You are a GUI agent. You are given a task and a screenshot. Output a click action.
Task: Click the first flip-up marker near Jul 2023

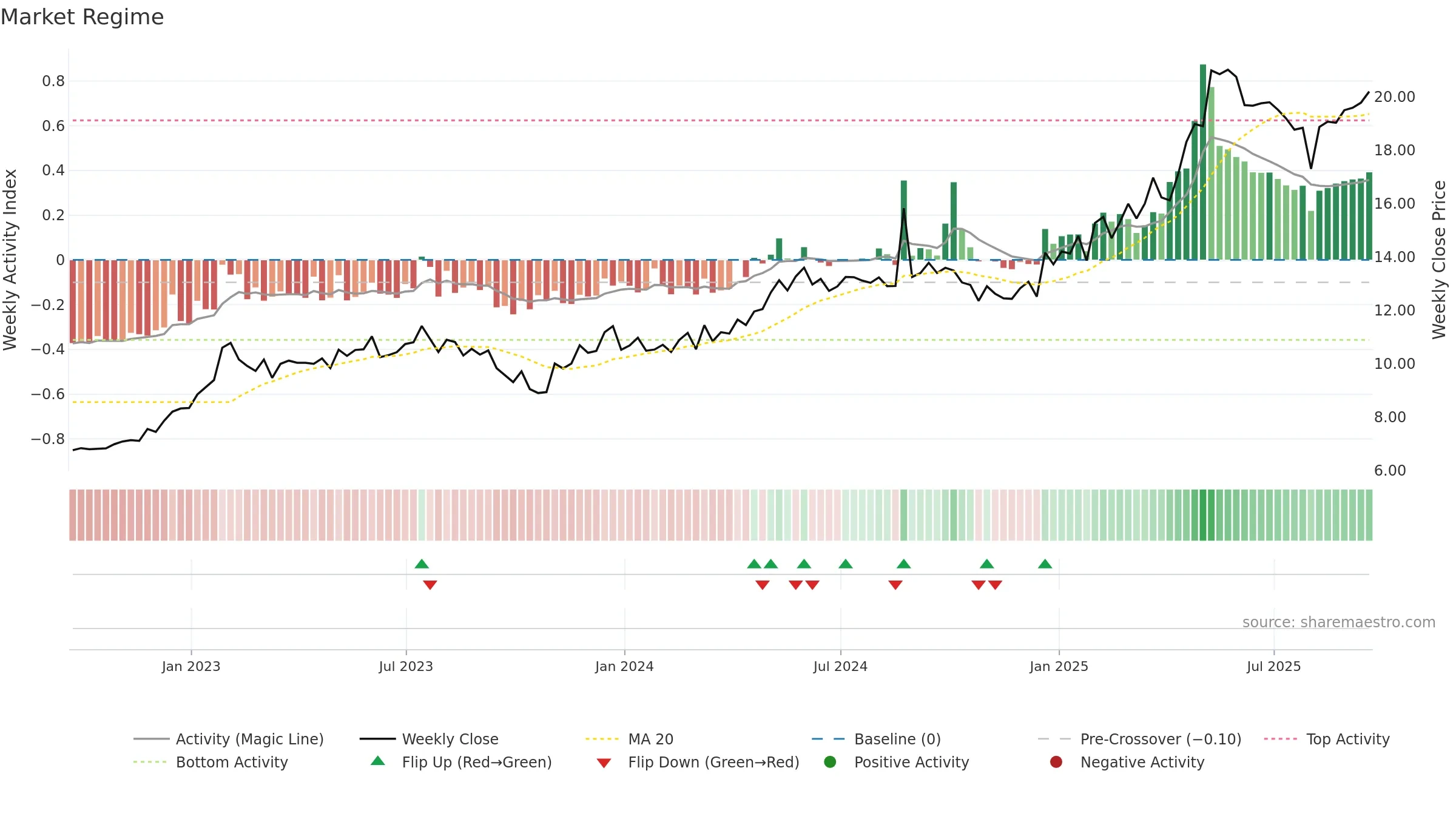pyautogui.click(x=422, y=564)
